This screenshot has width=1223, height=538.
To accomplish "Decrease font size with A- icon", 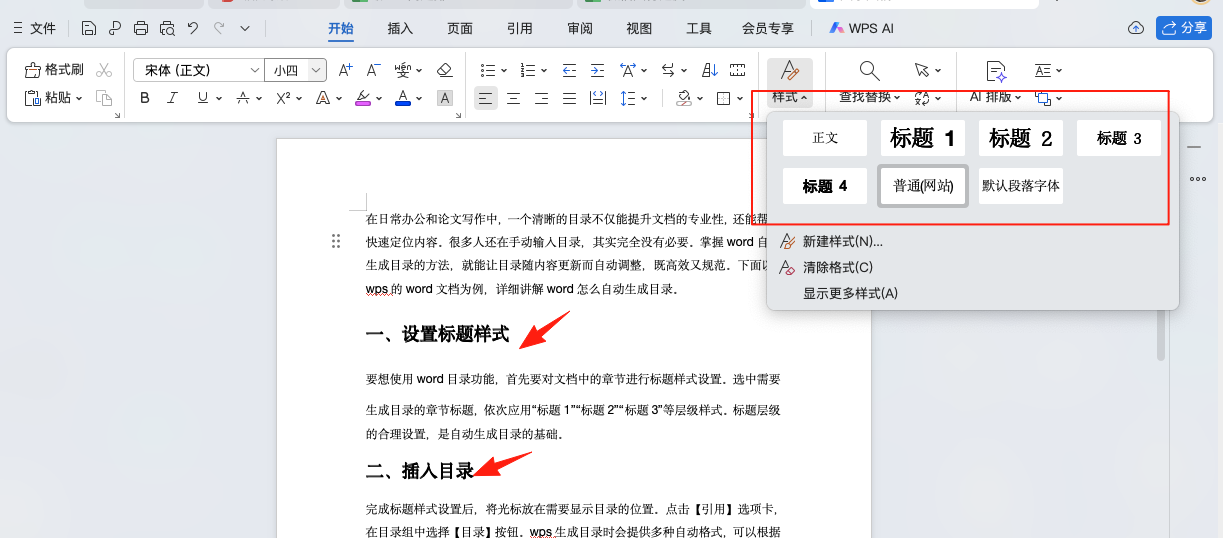I will point(373,70).
